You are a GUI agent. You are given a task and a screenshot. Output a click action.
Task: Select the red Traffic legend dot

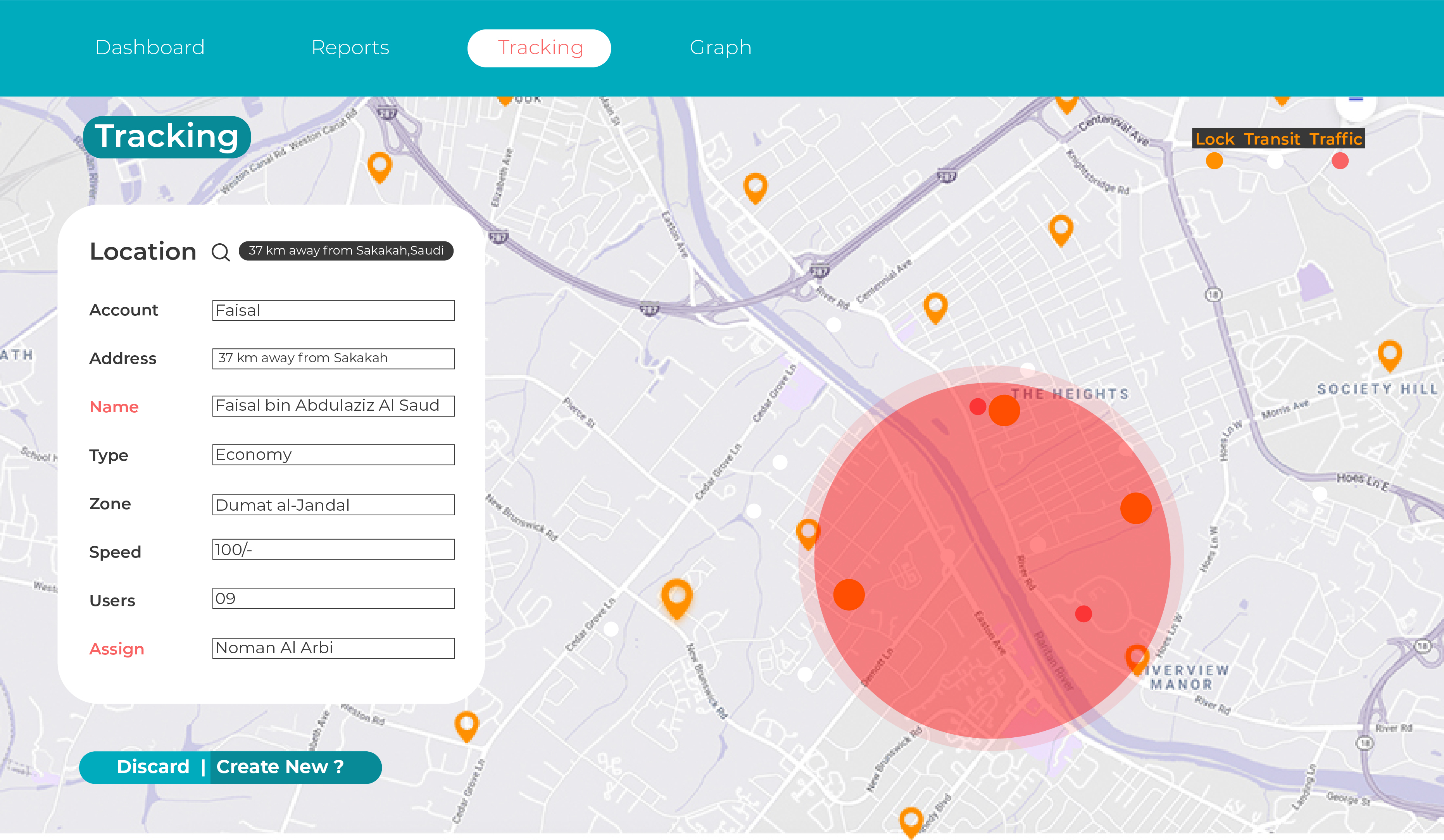tap(1340, 161)
